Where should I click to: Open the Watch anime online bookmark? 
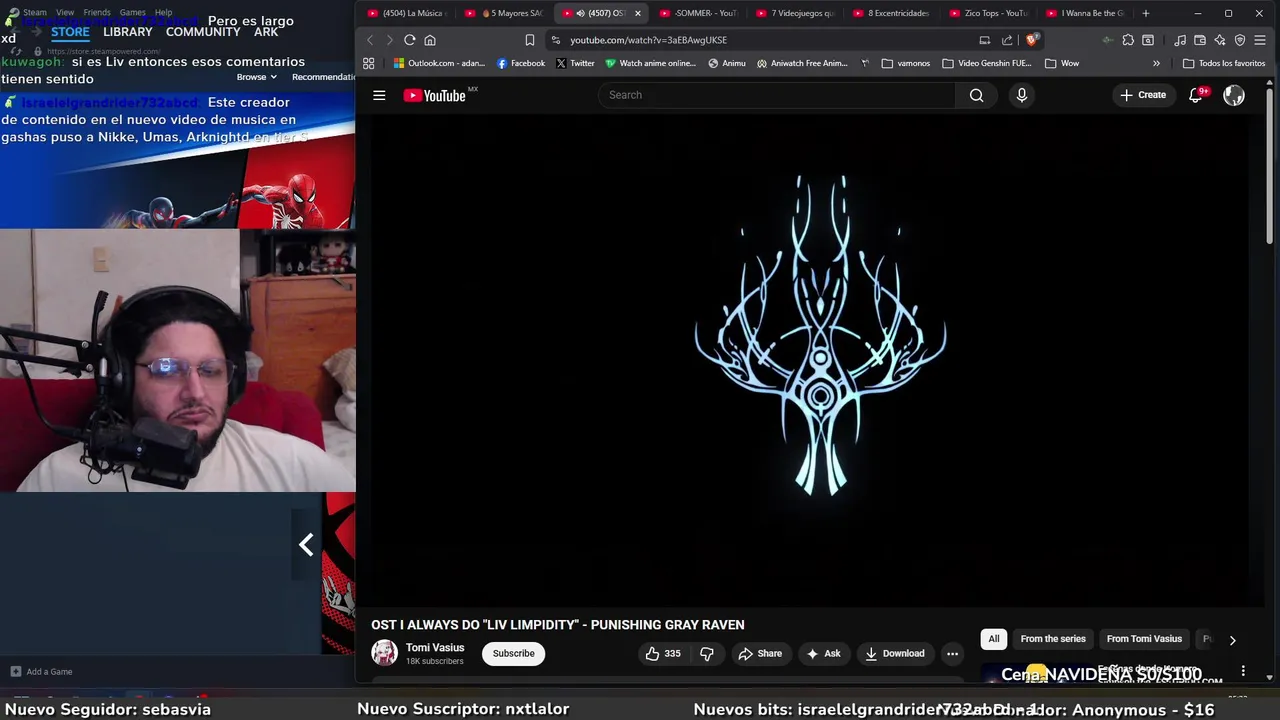(x=650, y=63)
